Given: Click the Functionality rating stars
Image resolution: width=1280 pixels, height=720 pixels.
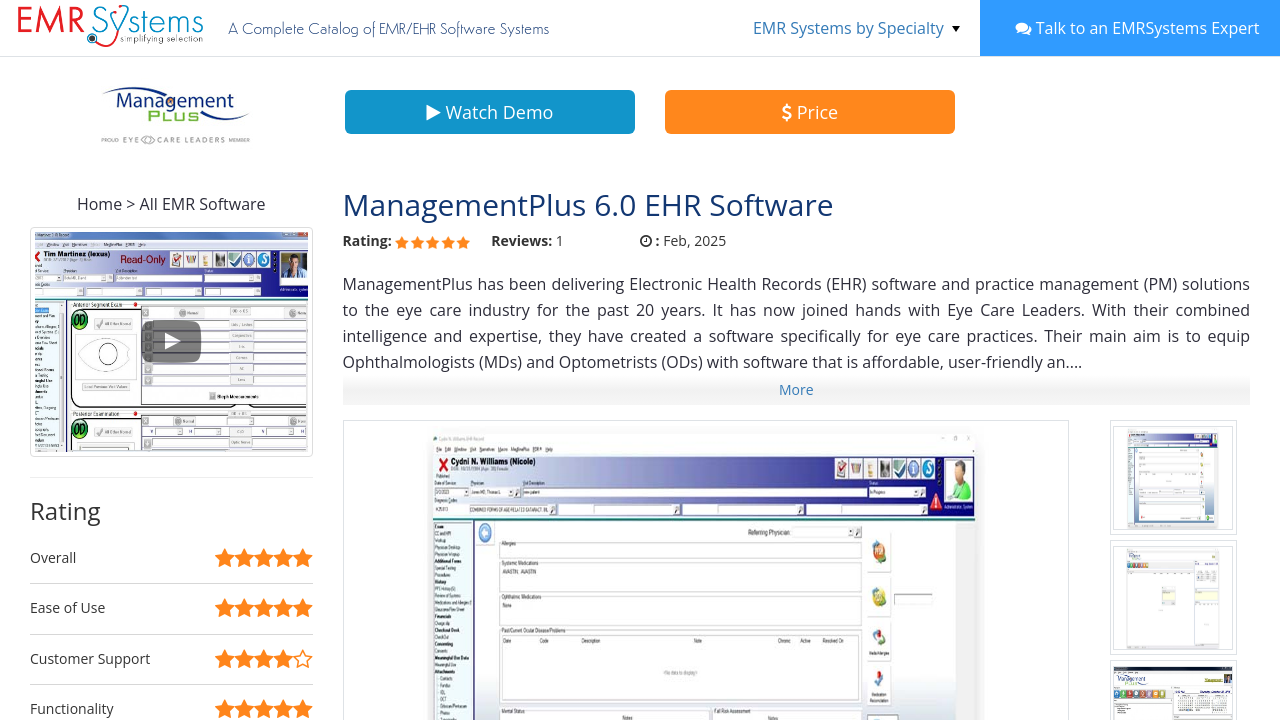Looking at the screenshot, I should (x=264, y=709).
